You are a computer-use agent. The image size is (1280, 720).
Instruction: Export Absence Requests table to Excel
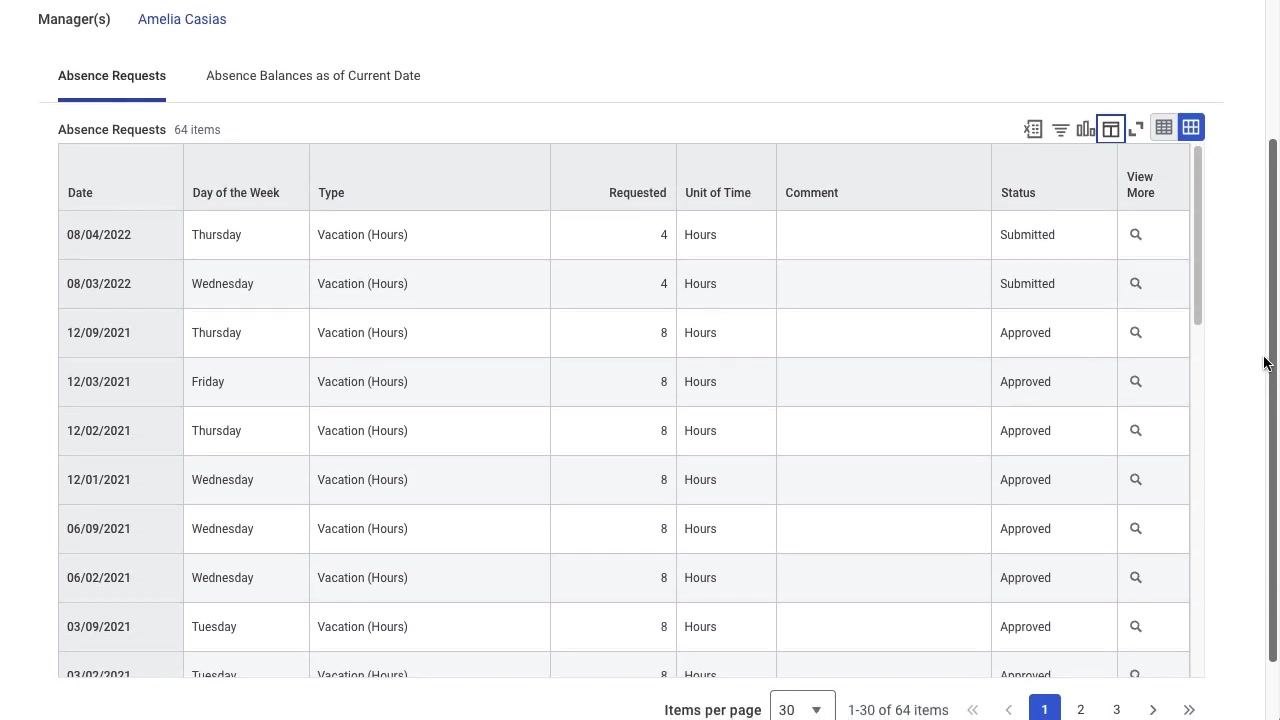click(1033, 129)
